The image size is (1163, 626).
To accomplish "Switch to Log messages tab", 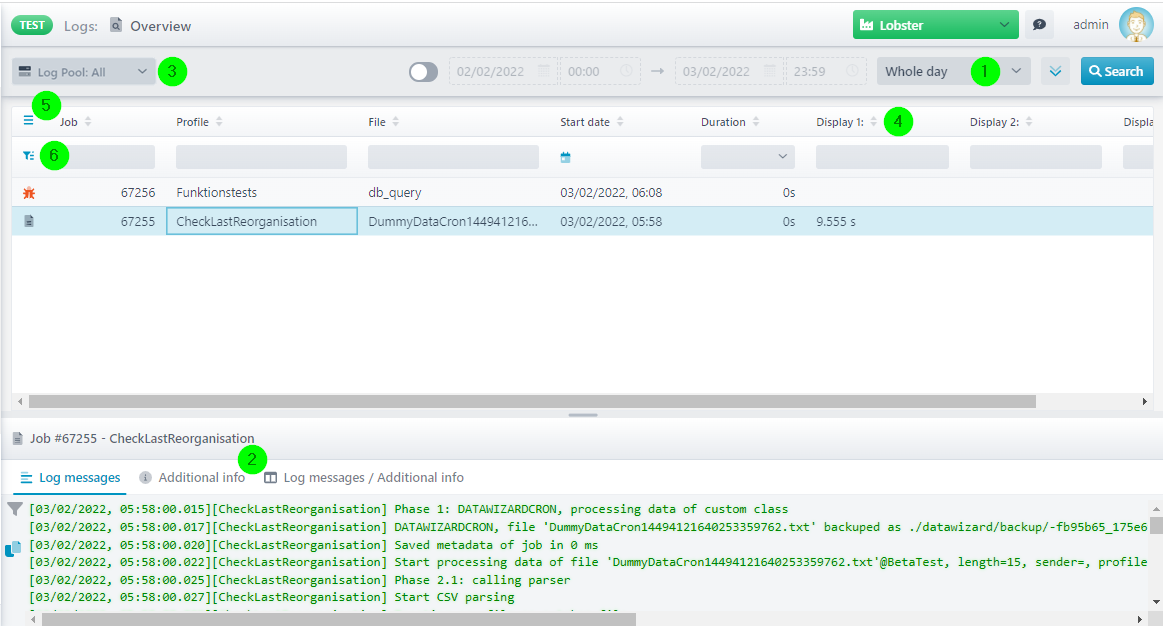I will click(x=70, y=478).
